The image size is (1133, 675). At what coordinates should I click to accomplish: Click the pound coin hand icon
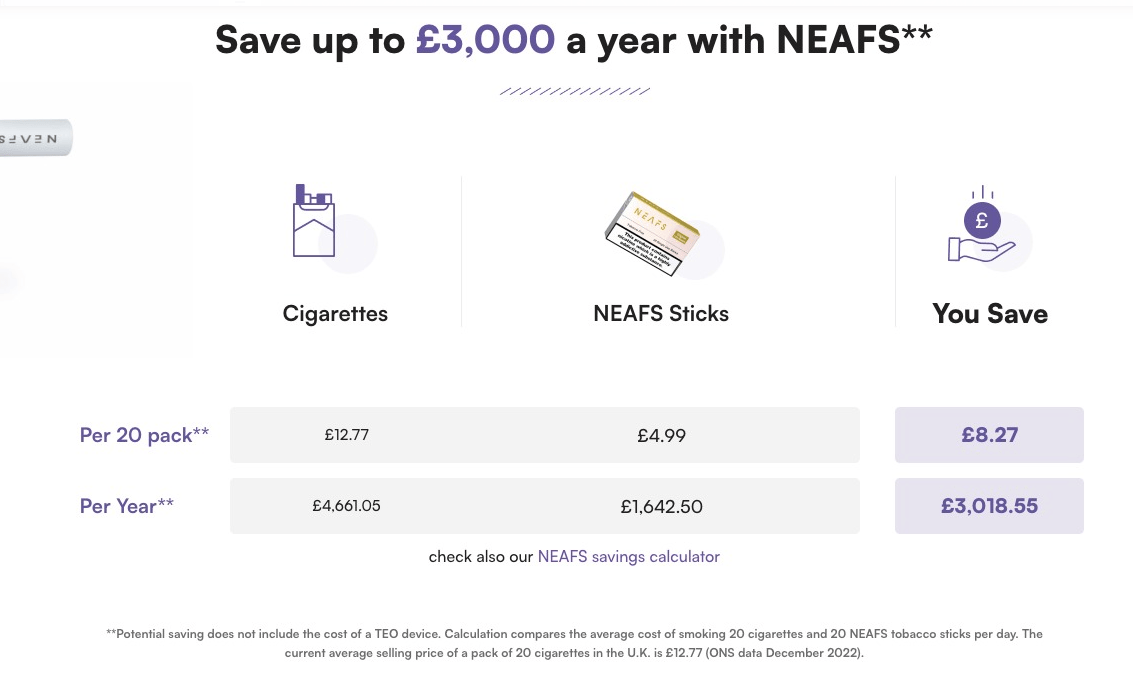coord(982,225)
